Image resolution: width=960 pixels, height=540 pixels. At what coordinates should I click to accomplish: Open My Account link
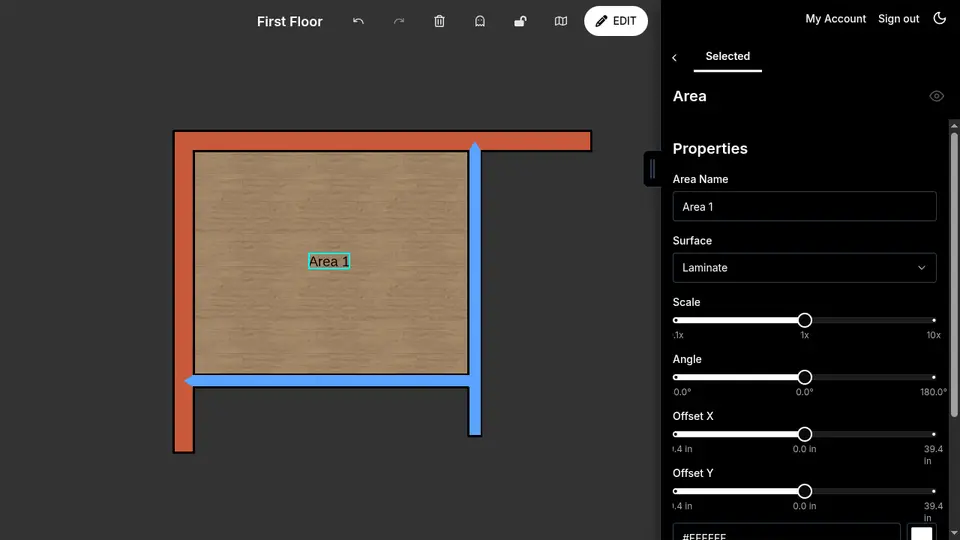point(835,19)
